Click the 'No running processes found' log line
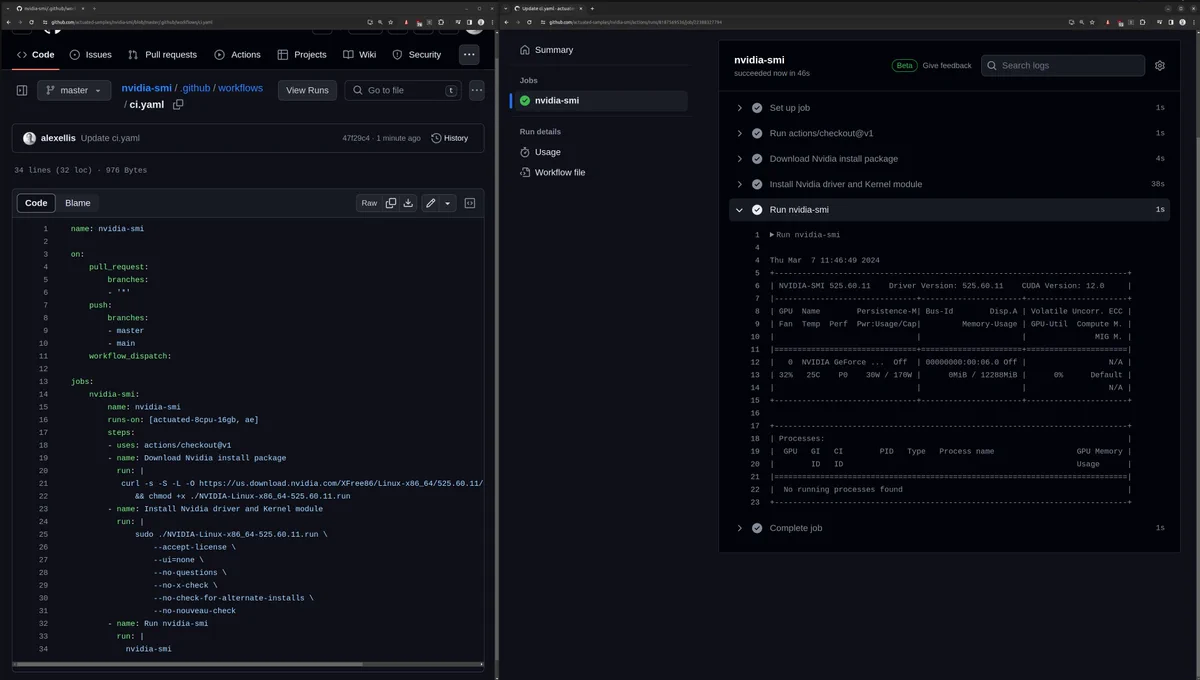1200x680 pixels. click(843, 490)
